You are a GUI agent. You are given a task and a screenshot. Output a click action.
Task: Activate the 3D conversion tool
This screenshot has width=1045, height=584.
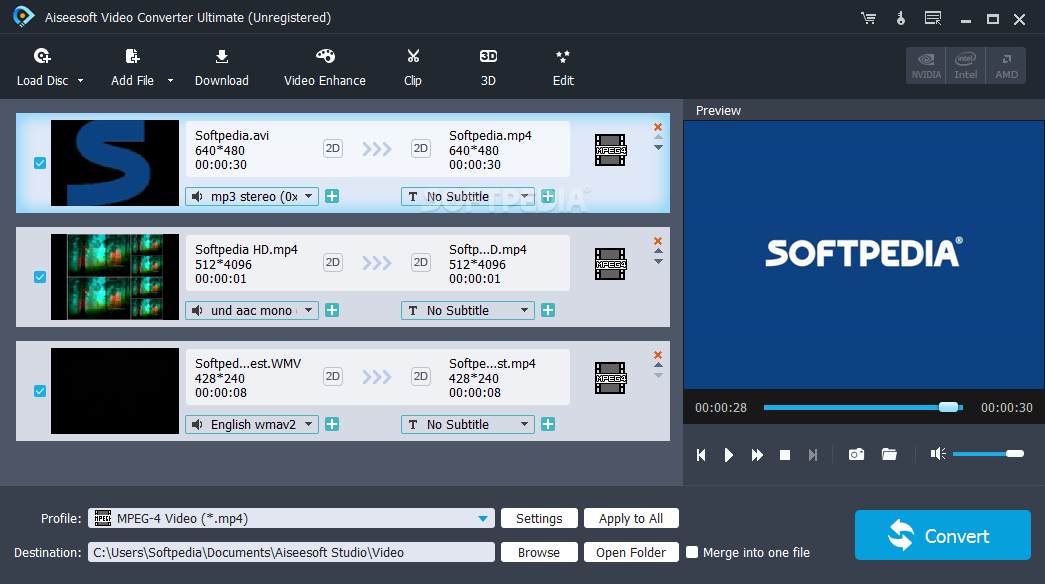click(x=488, y=65)
